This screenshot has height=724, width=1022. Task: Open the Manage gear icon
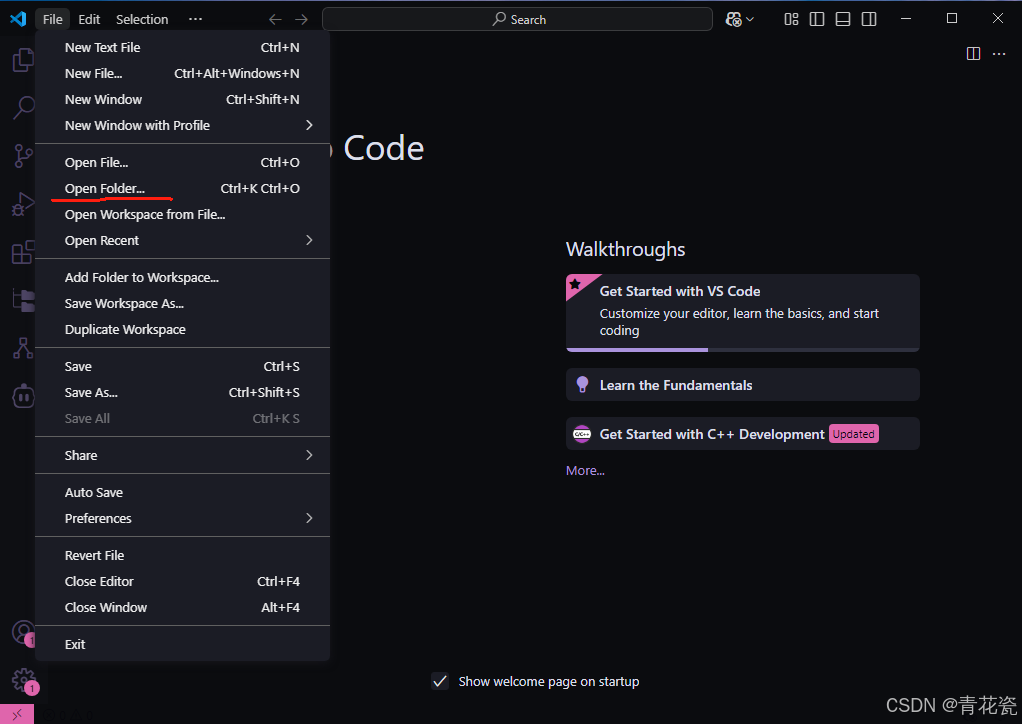[x=23, y=680]
